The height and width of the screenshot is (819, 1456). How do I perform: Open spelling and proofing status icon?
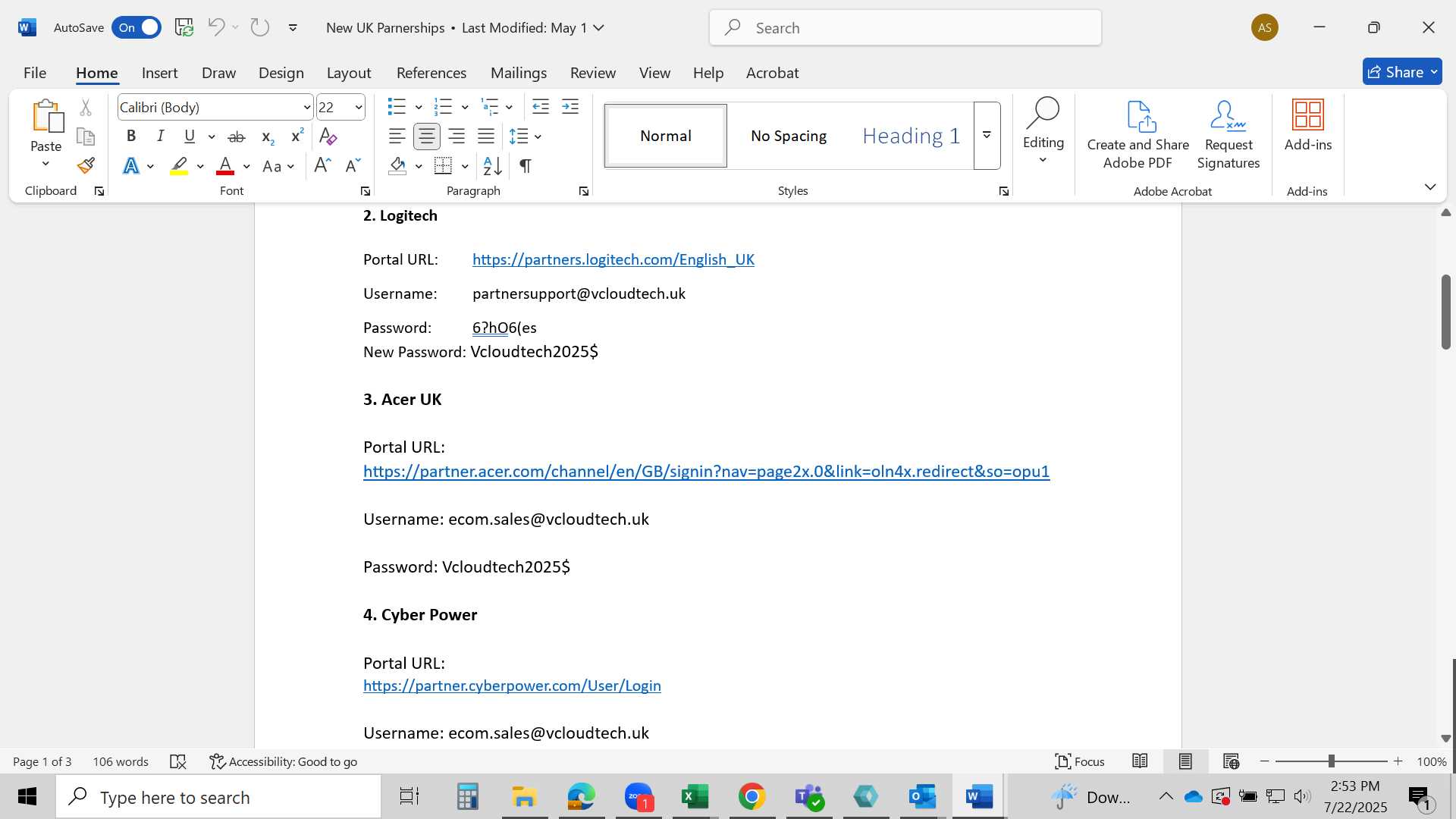pos(178,761)
